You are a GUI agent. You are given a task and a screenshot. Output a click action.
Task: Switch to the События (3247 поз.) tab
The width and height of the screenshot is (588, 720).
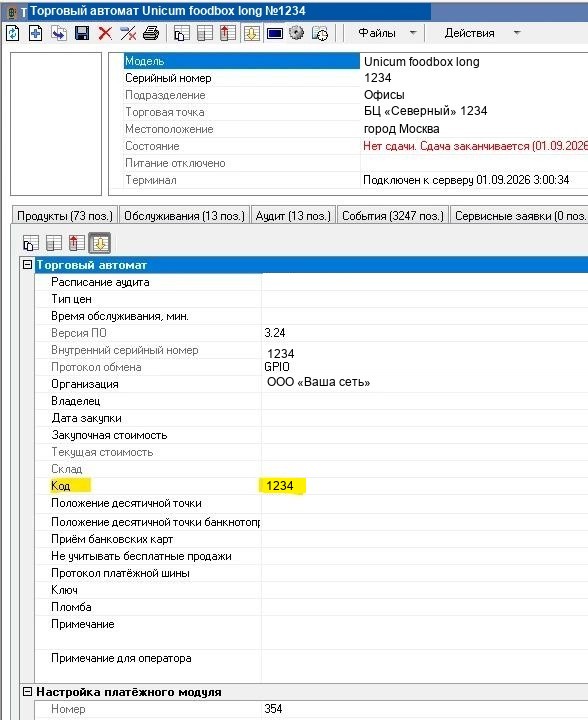[x=393, y=215]
